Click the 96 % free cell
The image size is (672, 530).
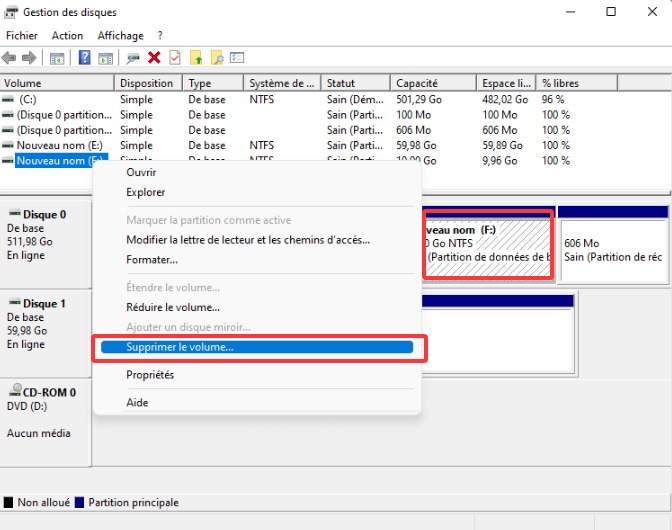click(x=553, y=99)
